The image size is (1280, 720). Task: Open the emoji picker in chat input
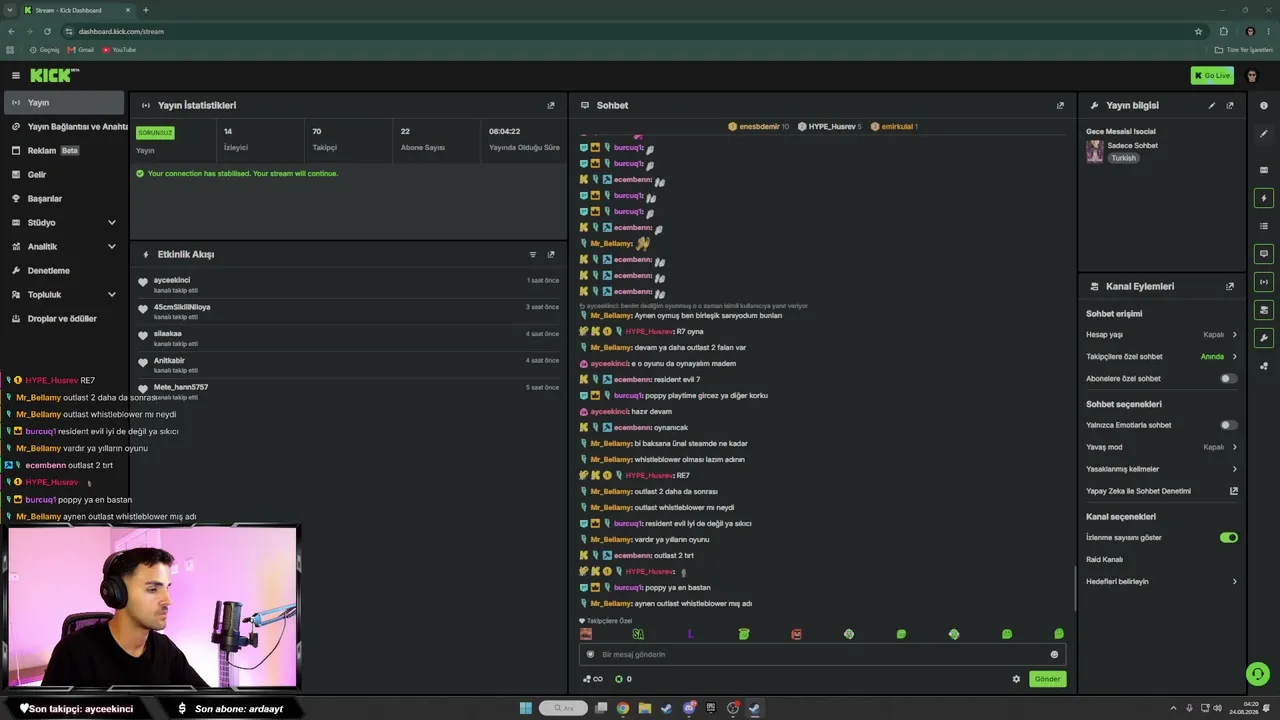coord(1054,655)
